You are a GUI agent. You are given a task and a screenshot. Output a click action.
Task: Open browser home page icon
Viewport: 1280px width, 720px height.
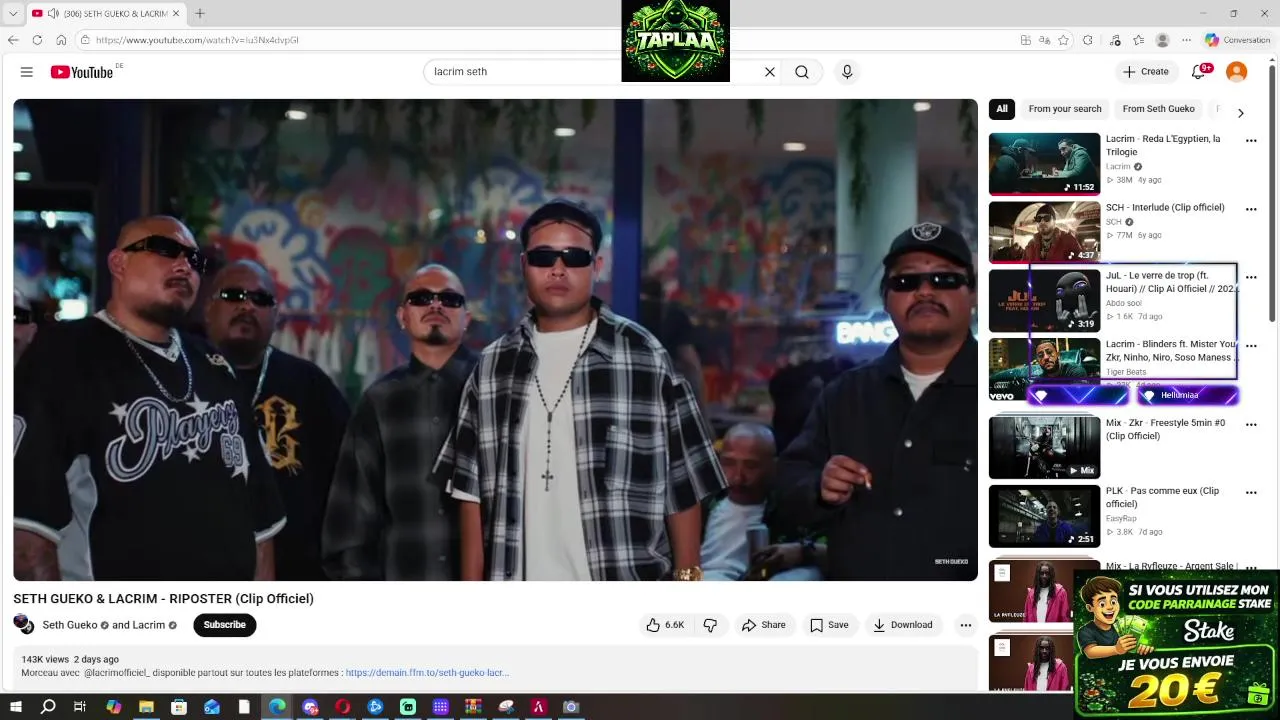click(61, 40)
